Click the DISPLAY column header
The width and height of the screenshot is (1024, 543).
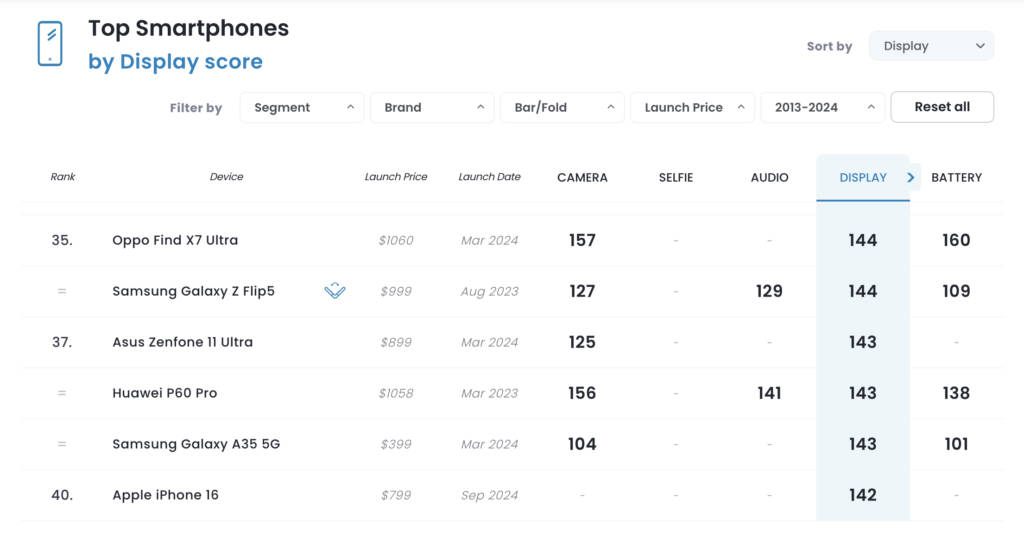tap(862, 178)
